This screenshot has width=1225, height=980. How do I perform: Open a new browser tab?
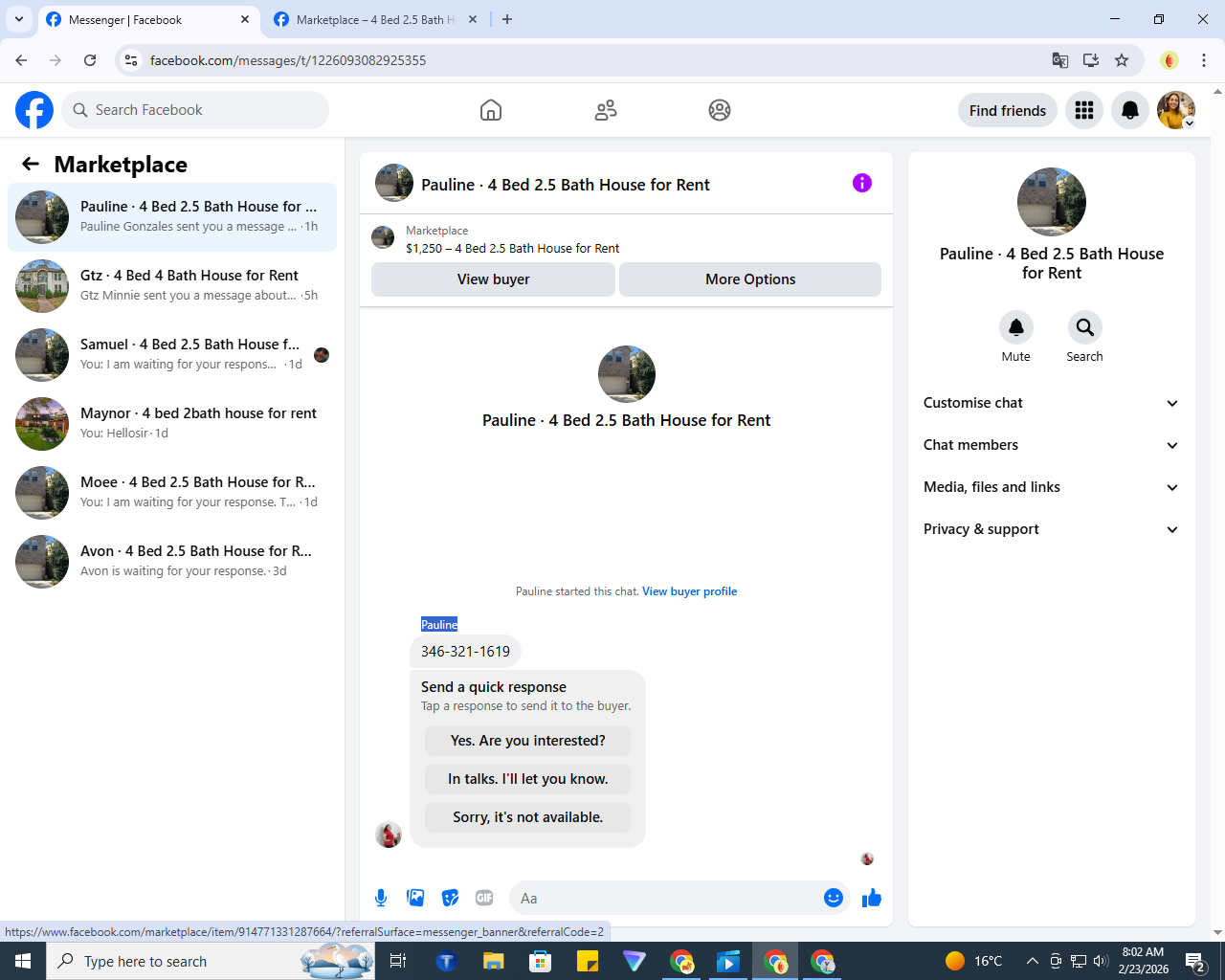[507, 19]
